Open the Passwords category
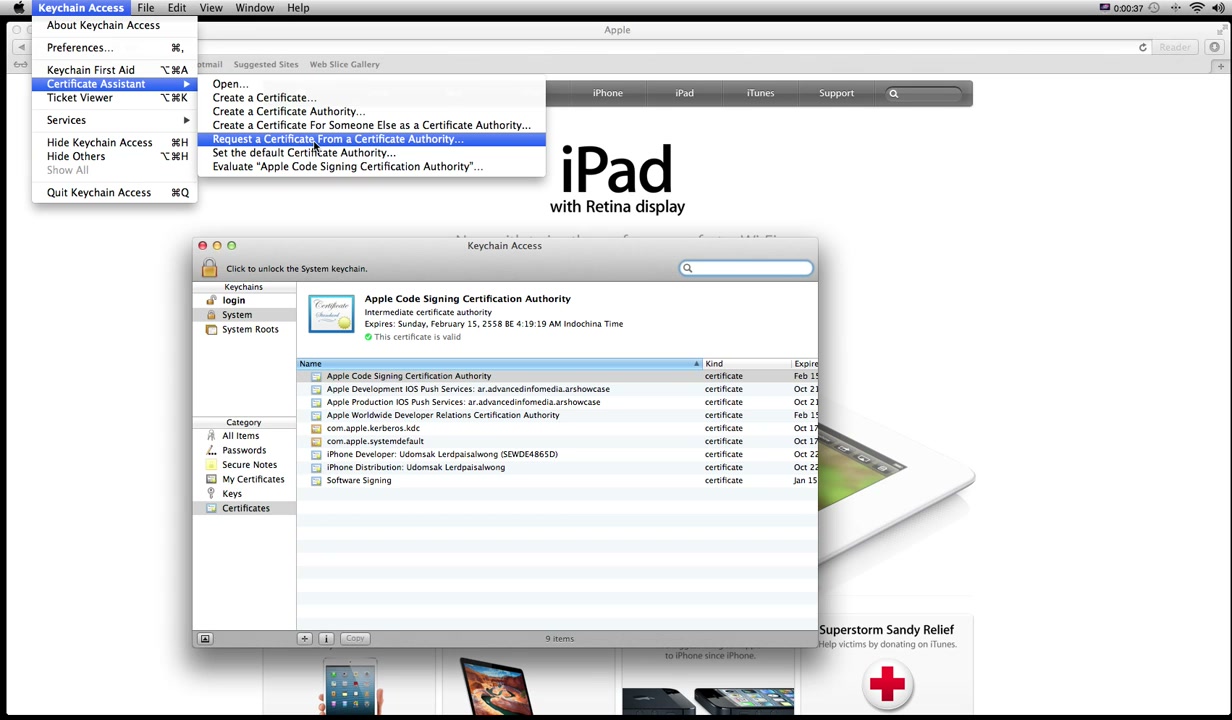The width and height of the screenshot is (1232, 720). click(244, 450)
